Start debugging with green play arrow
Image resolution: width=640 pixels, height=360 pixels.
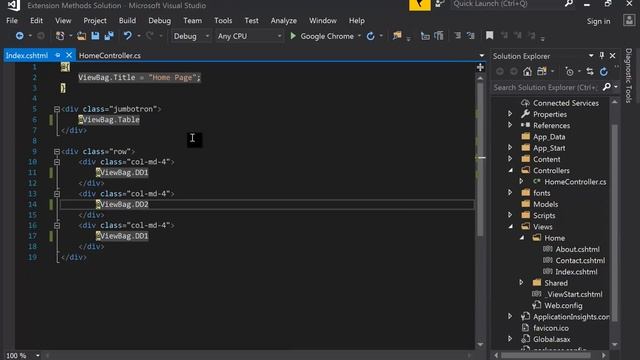[x=293, y=36]
